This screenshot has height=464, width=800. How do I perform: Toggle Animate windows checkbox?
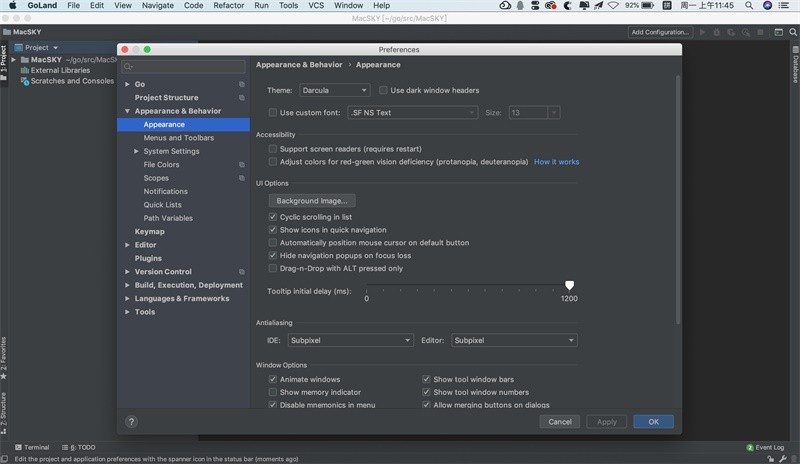273,379
